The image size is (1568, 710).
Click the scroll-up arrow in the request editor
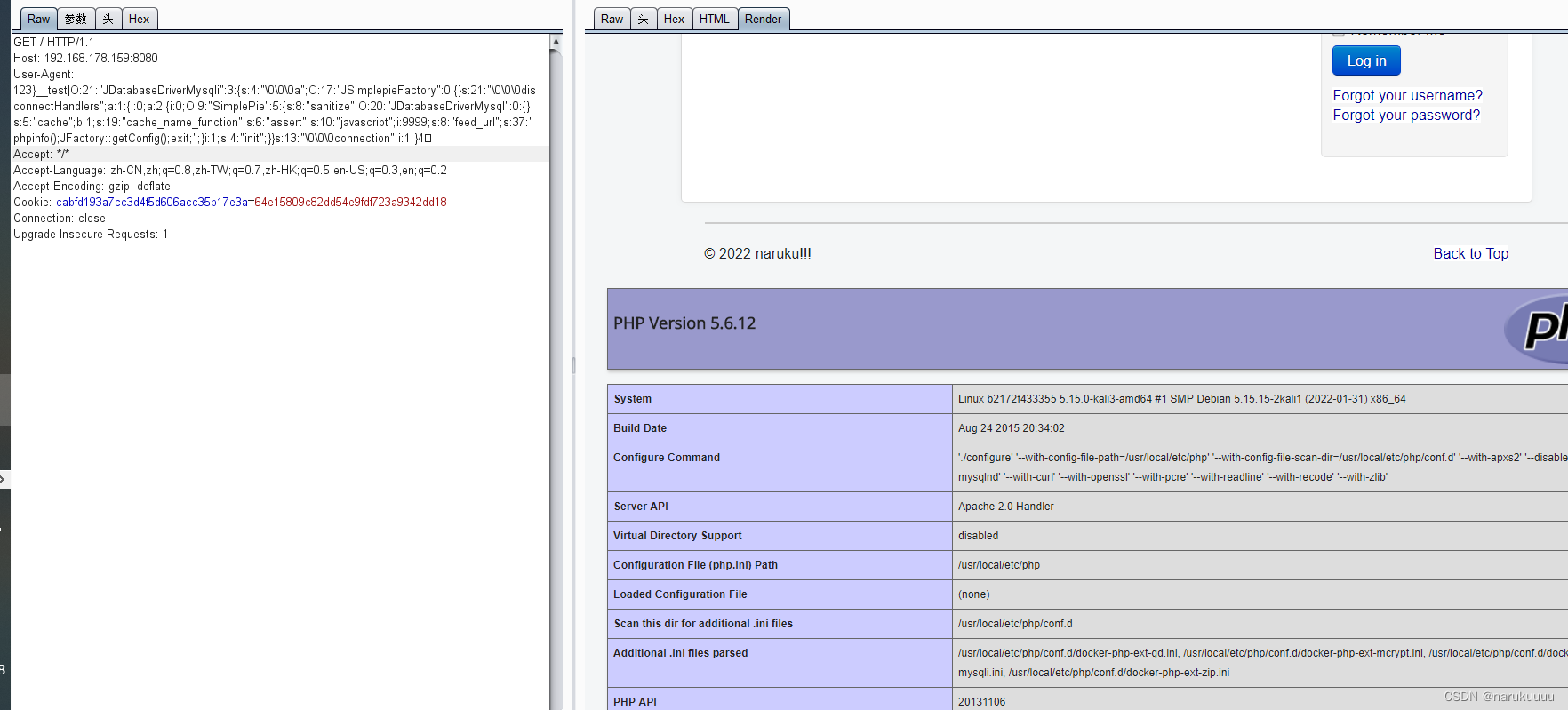click(x=556, y=42)
